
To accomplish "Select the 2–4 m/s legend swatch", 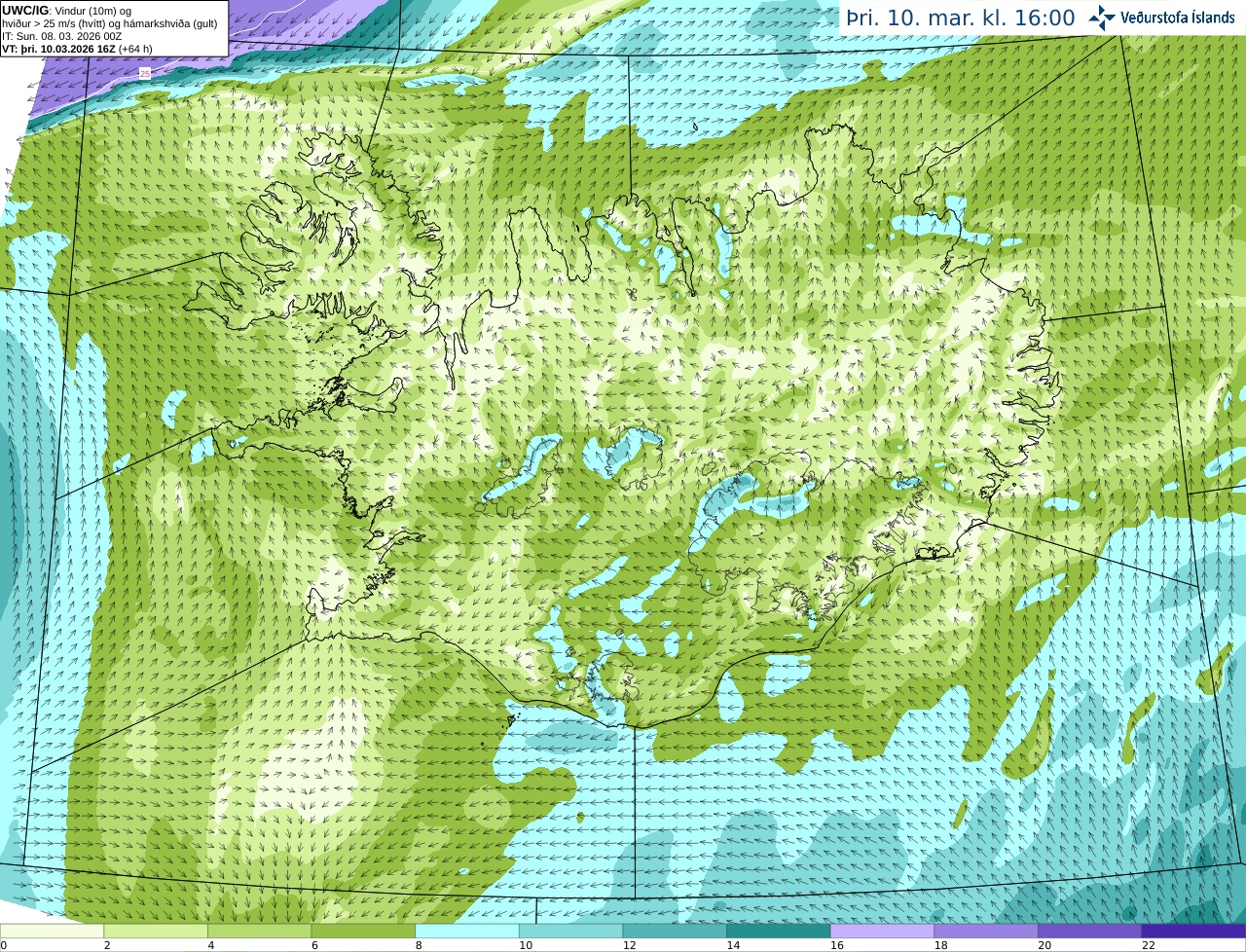I will [156, 932].
